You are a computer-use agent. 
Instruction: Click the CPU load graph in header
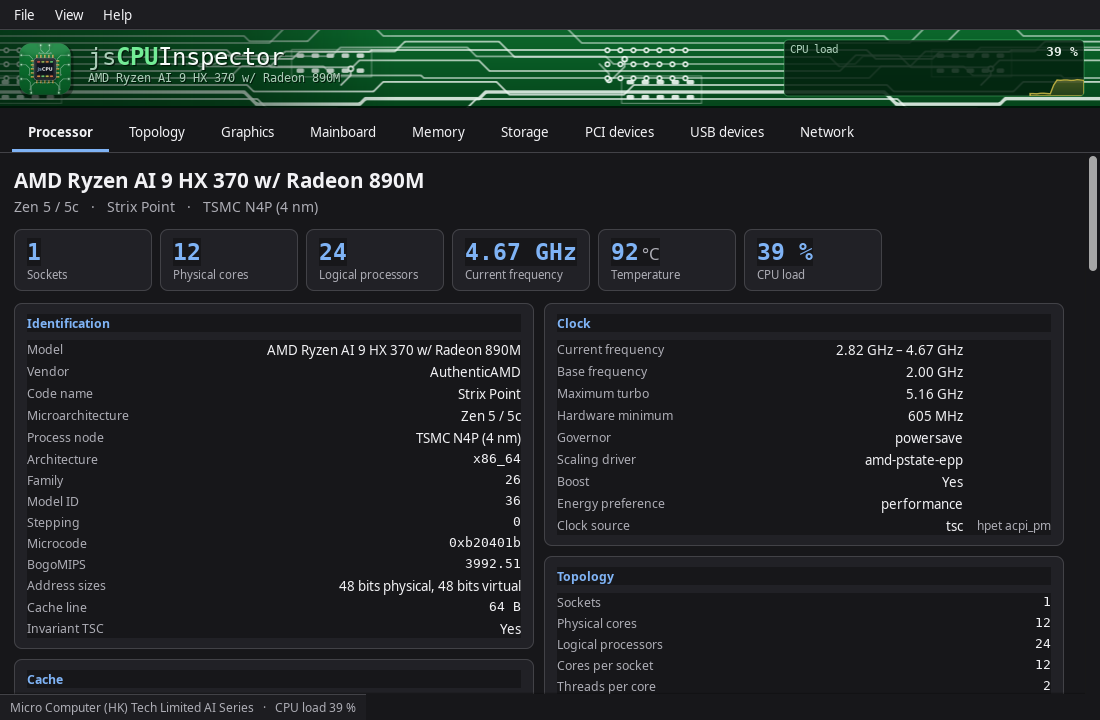934,69
